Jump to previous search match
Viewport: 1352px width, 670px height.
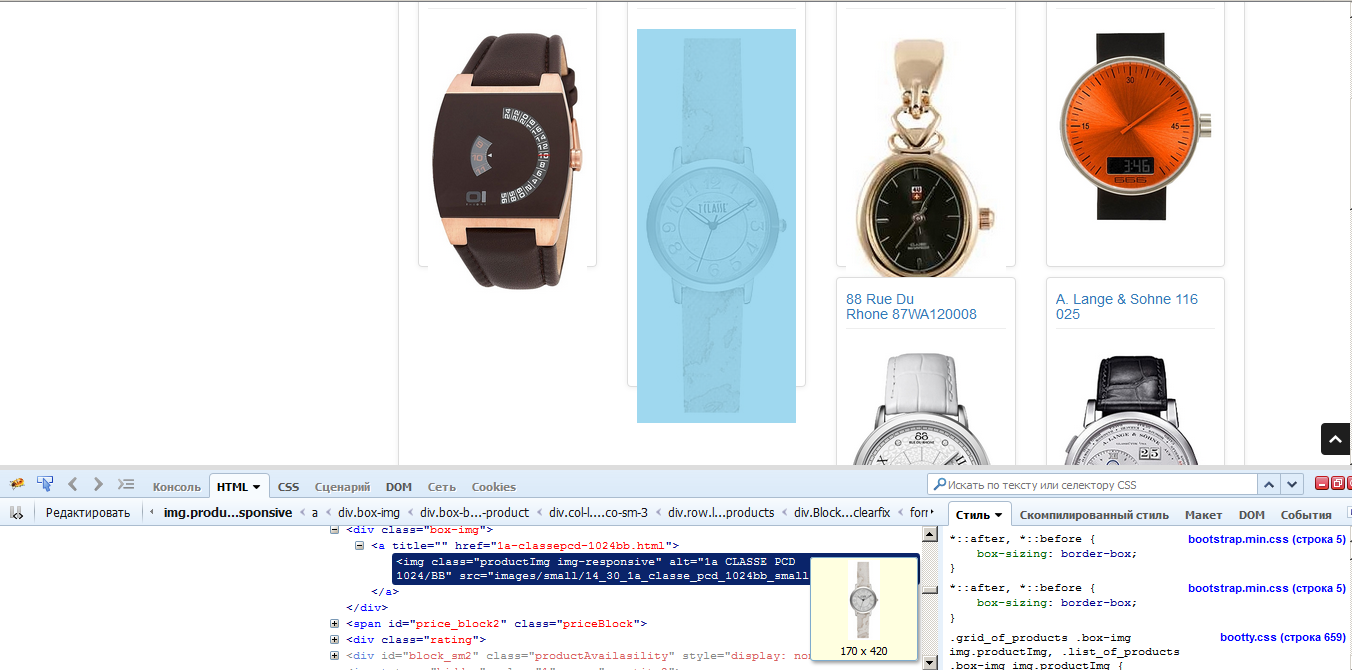coord(1269,484)
